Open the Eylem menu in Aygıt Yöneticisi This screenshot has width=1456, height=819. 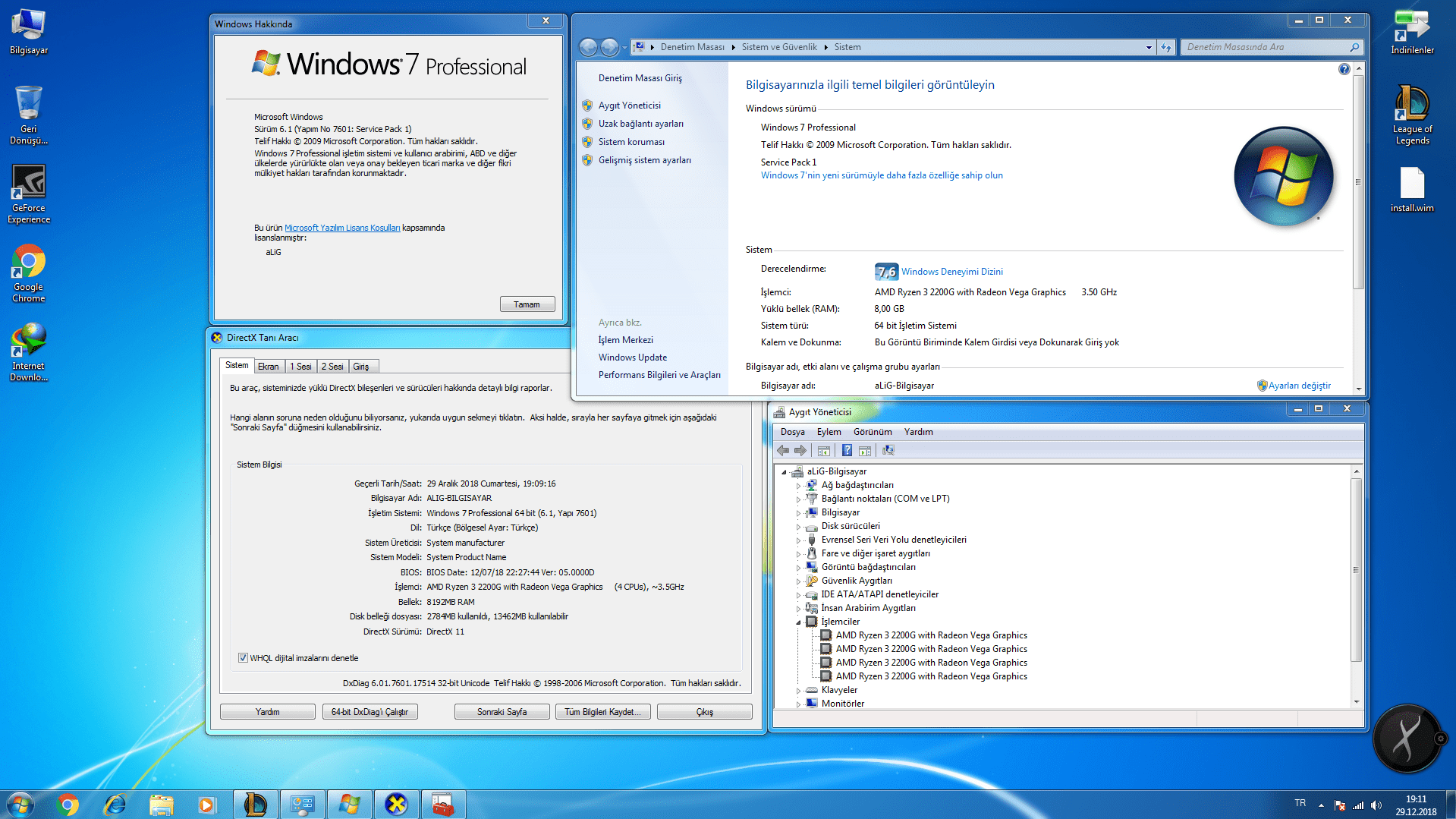[x=829, y=432]
